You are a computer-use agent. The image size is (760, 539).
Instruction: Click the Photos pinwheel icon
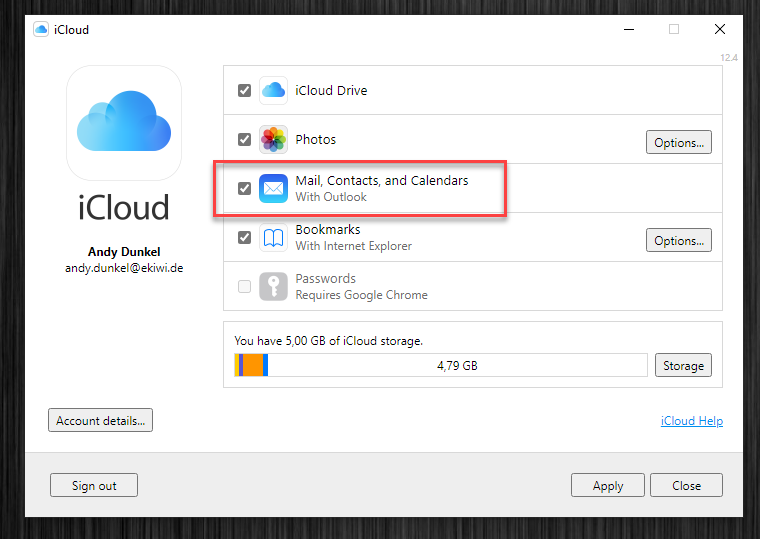(x=273, y=140)
